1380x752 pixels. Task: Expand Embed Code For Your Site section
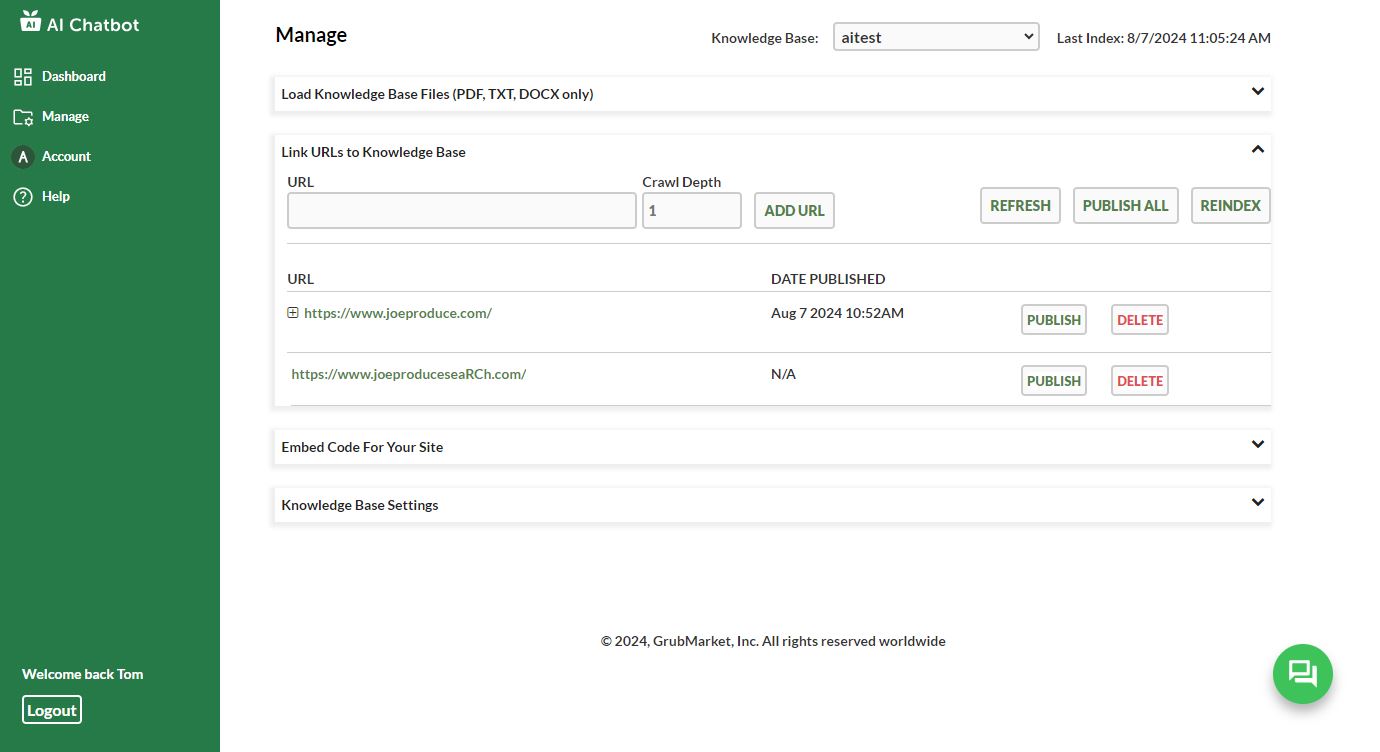tap(1257, 445)
